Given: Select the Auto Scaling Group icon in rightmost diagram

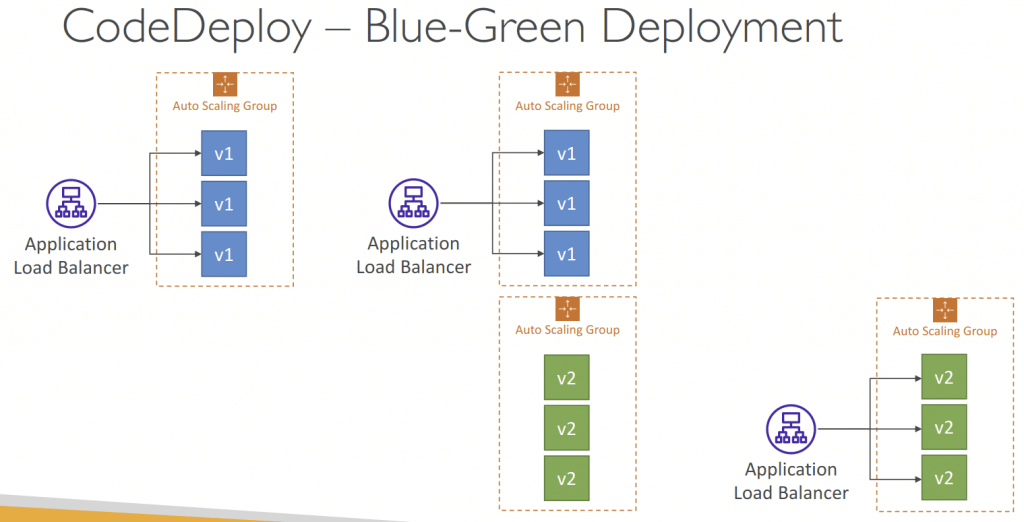Looking at the screenshot, I should (x=945, y=310).
